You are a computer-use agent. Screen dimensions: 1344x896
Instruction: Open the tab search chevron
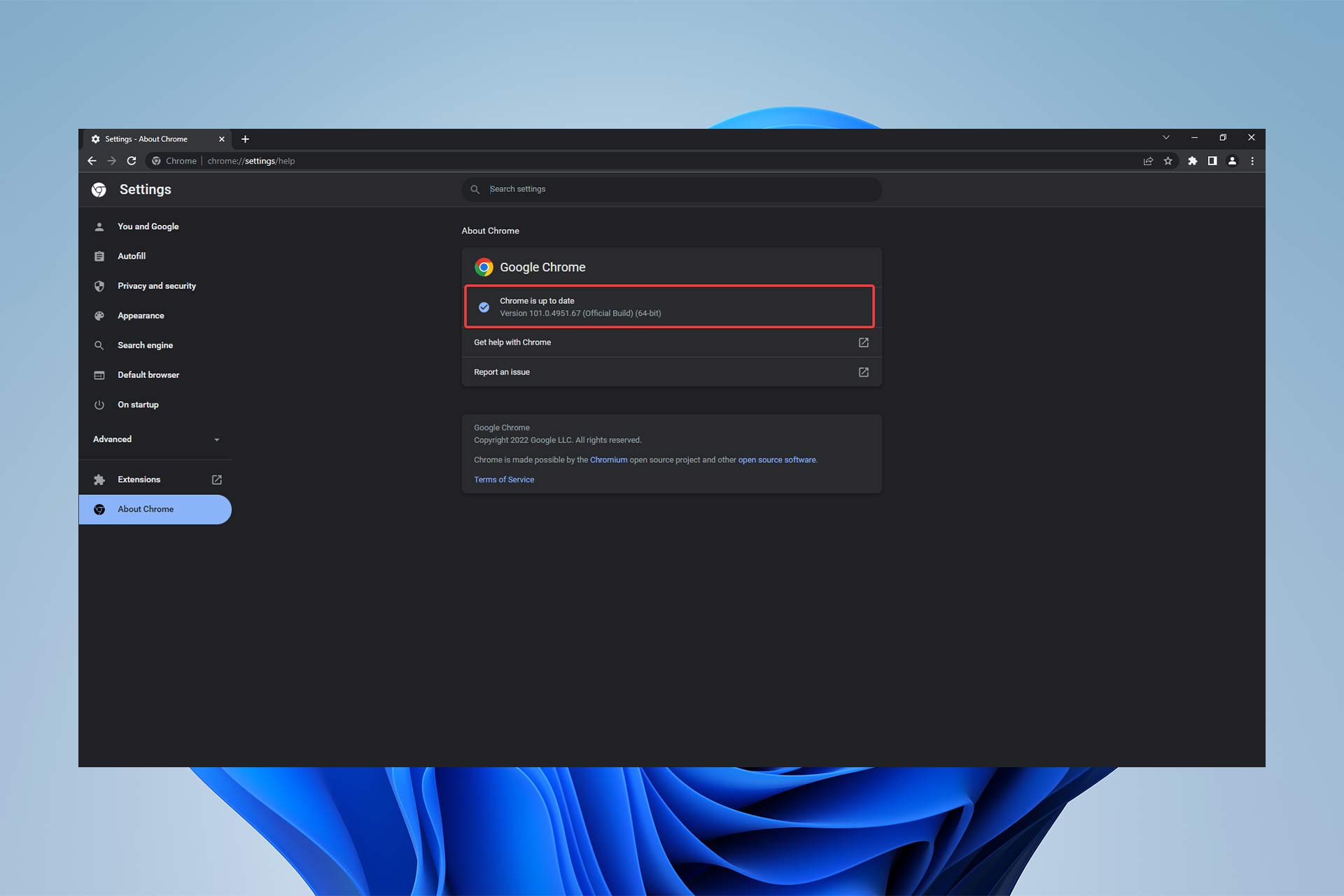[1166, 138]
